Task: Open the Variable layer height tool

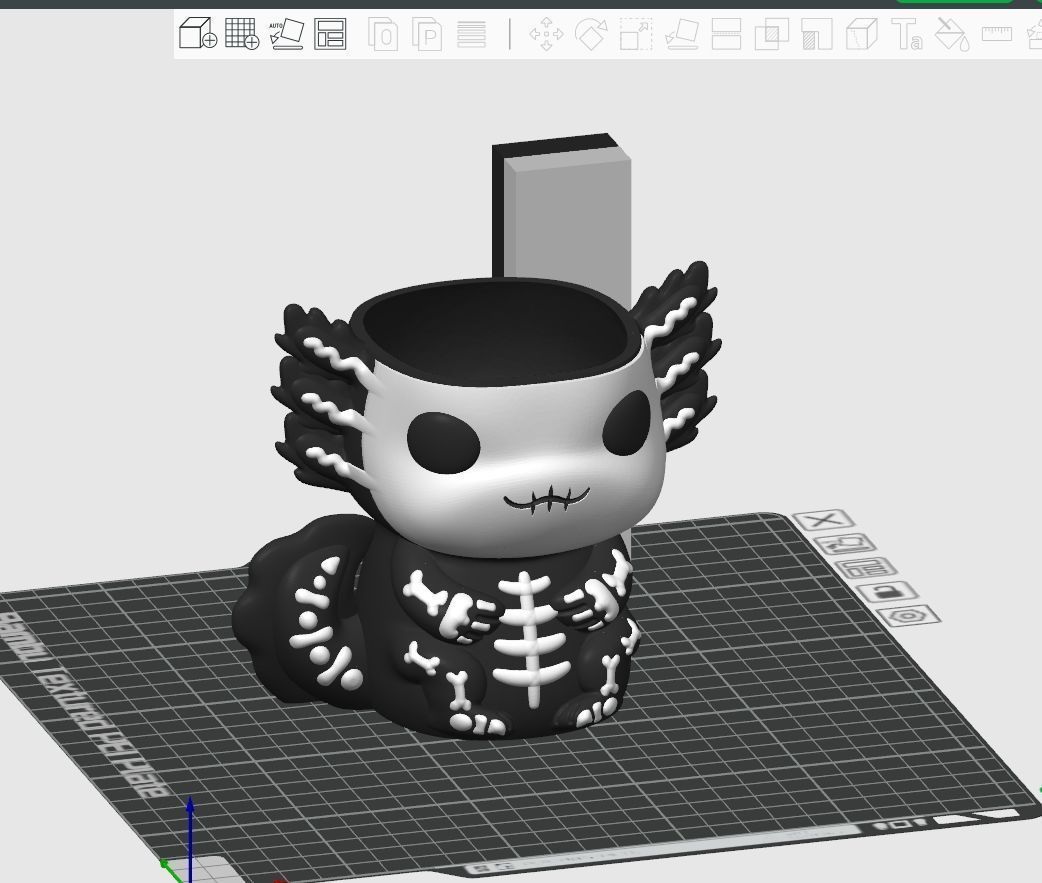Action: click(471, 34)
